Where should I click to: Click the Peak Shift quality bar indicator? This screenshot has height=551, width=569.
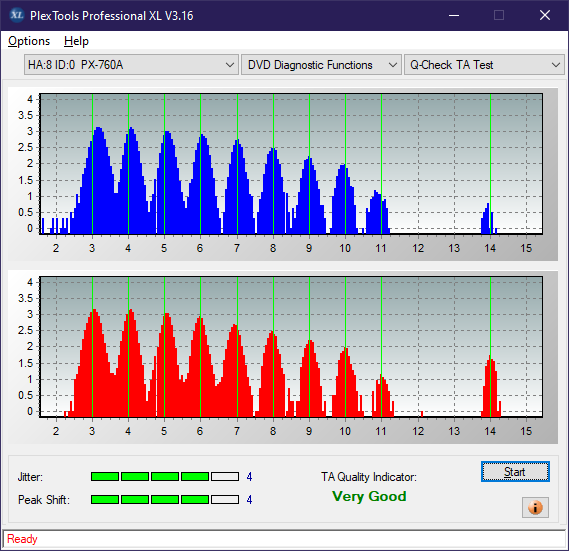[x=165, y=499]
